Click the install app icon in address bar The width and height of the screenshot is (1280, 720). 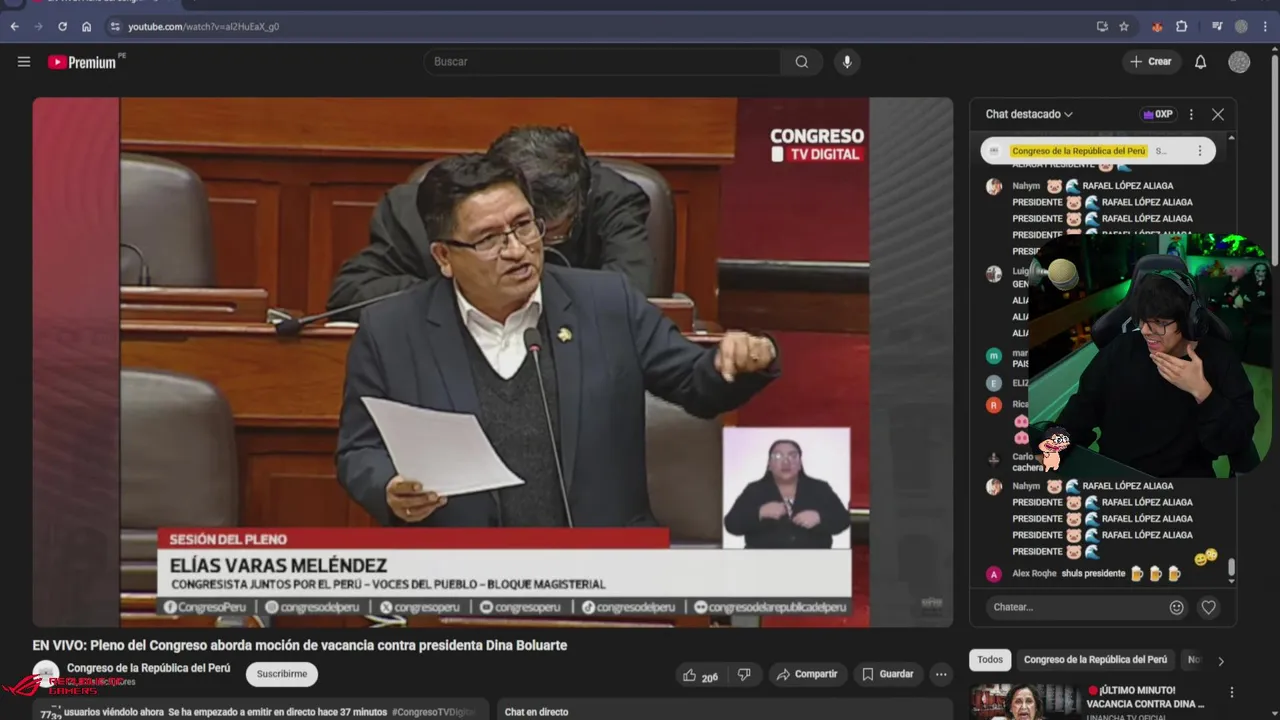(1102, 27)
